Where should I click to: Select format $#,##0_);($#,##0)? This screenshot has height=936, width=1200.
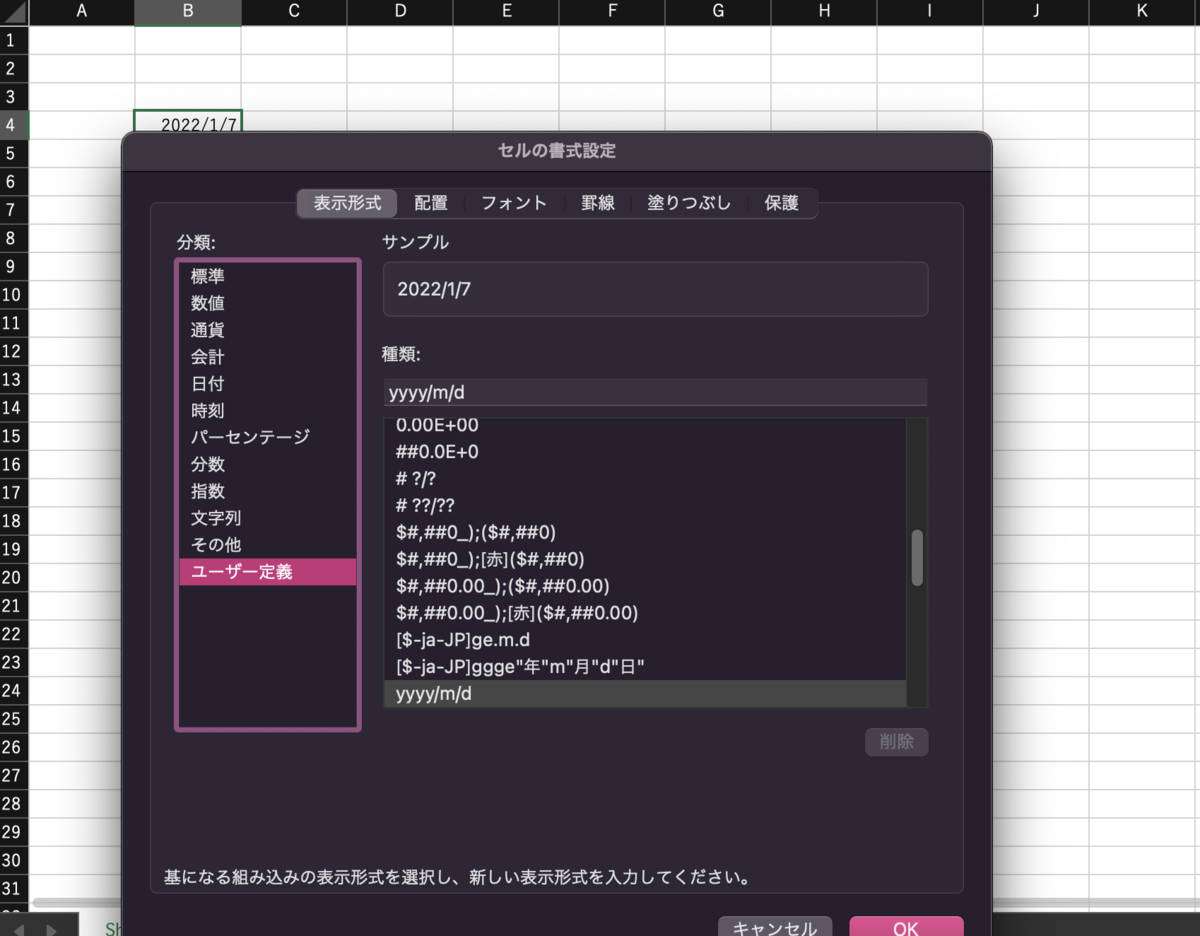pos(645,532)
